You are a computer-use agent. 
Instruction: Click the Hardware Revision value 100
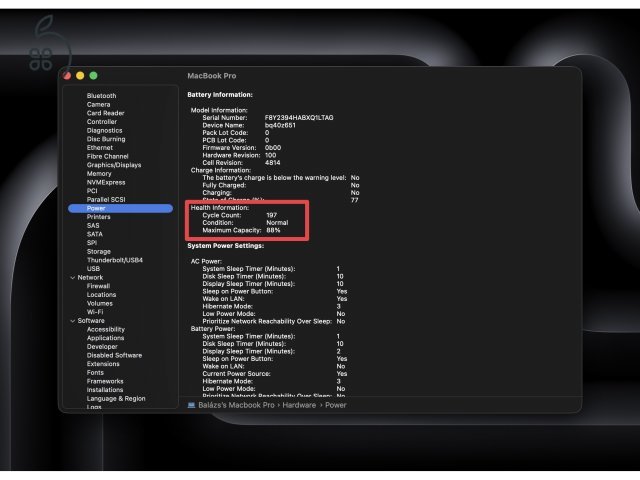click(270, 155)
